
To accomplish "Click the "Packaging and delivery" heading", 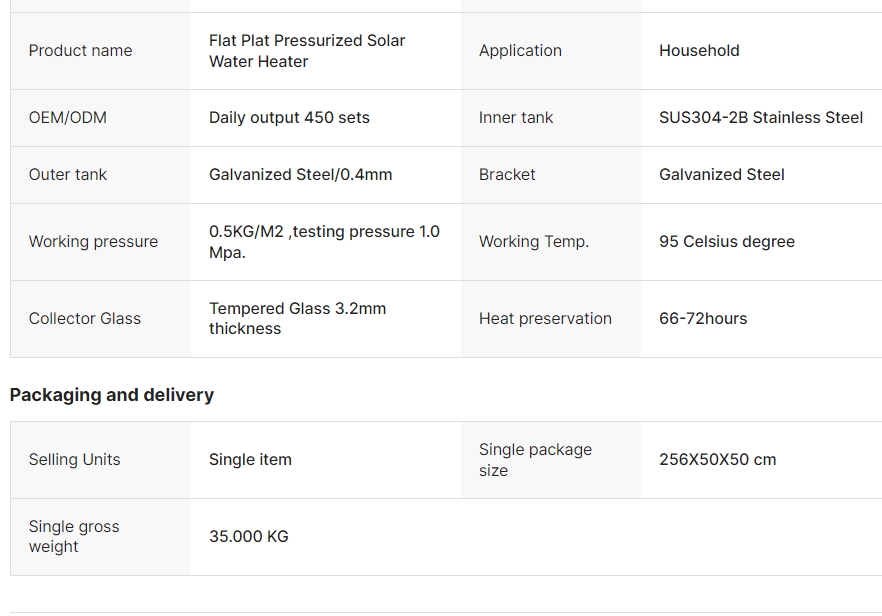I will (x=112, y=395).
